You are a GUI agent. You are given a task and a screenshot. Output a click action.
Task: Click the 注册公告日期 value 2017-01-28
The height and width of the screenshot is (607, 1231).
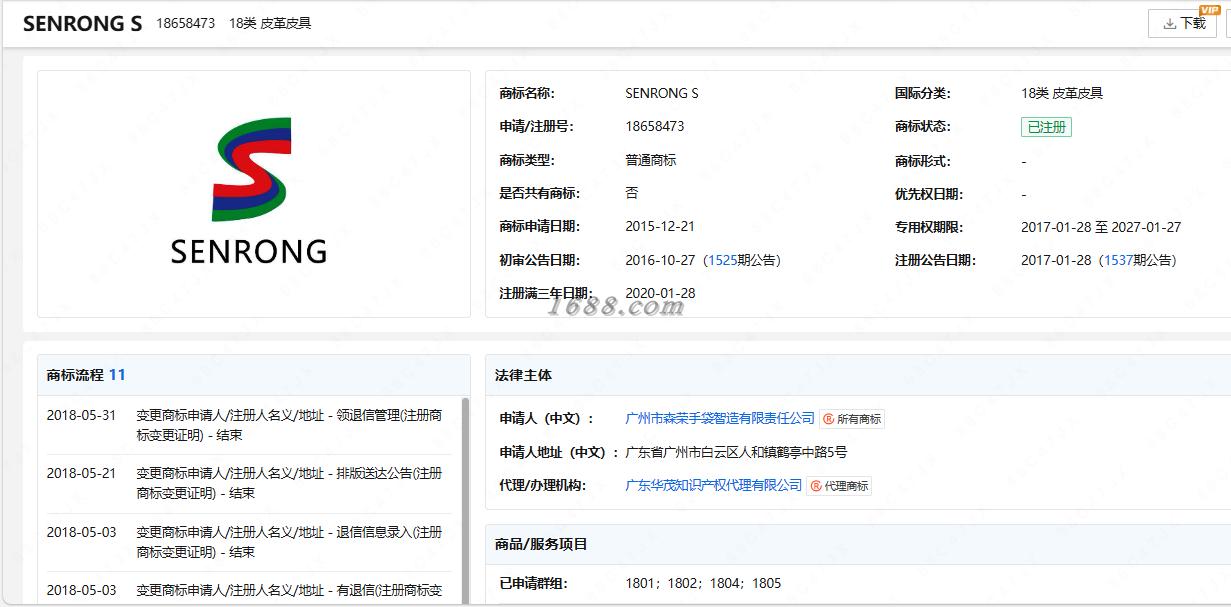[x=1056, y=260]
